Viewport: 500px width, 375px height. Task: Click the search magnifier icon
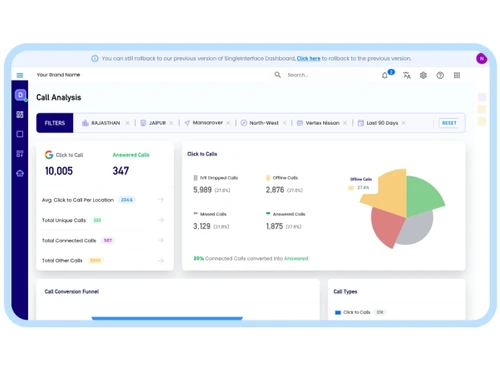click(277, 75)
